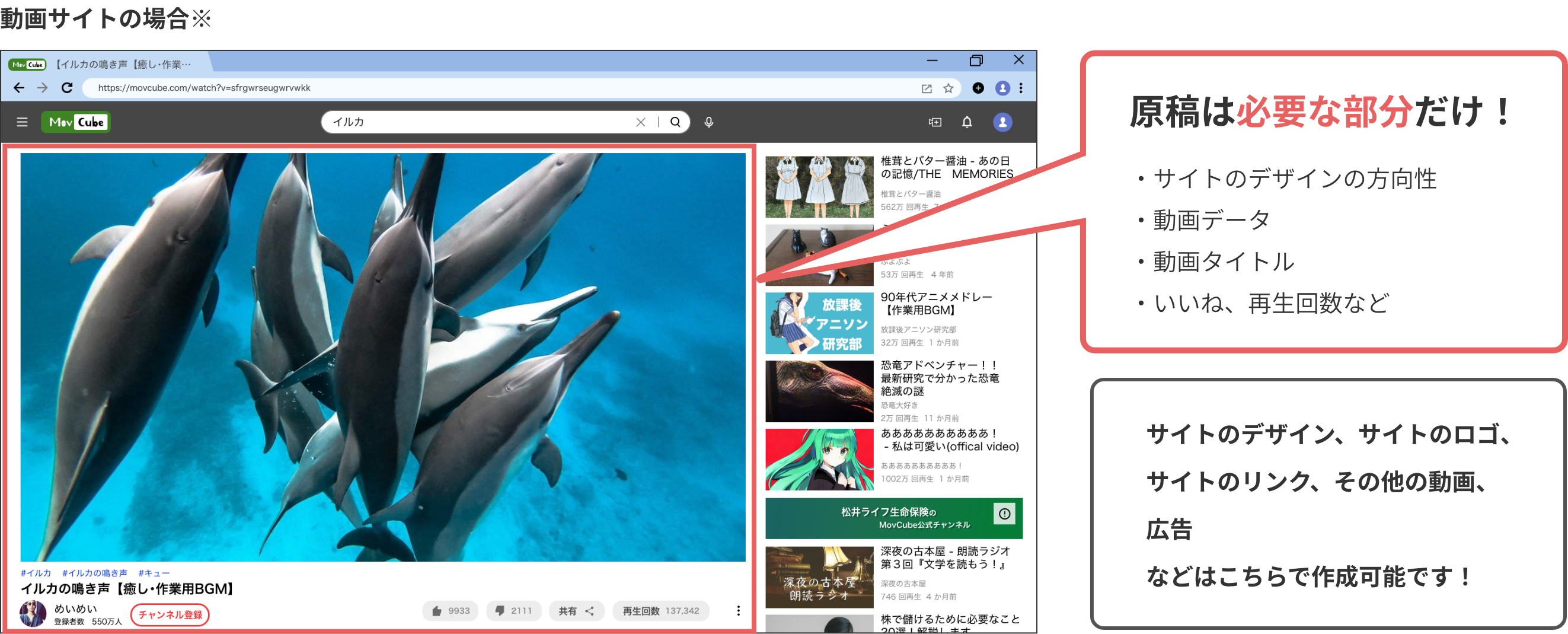Click the チャンネル登録 subscribe button
Image resolution: width=1568 pixels, height=634 pixels.
[170, 614]
